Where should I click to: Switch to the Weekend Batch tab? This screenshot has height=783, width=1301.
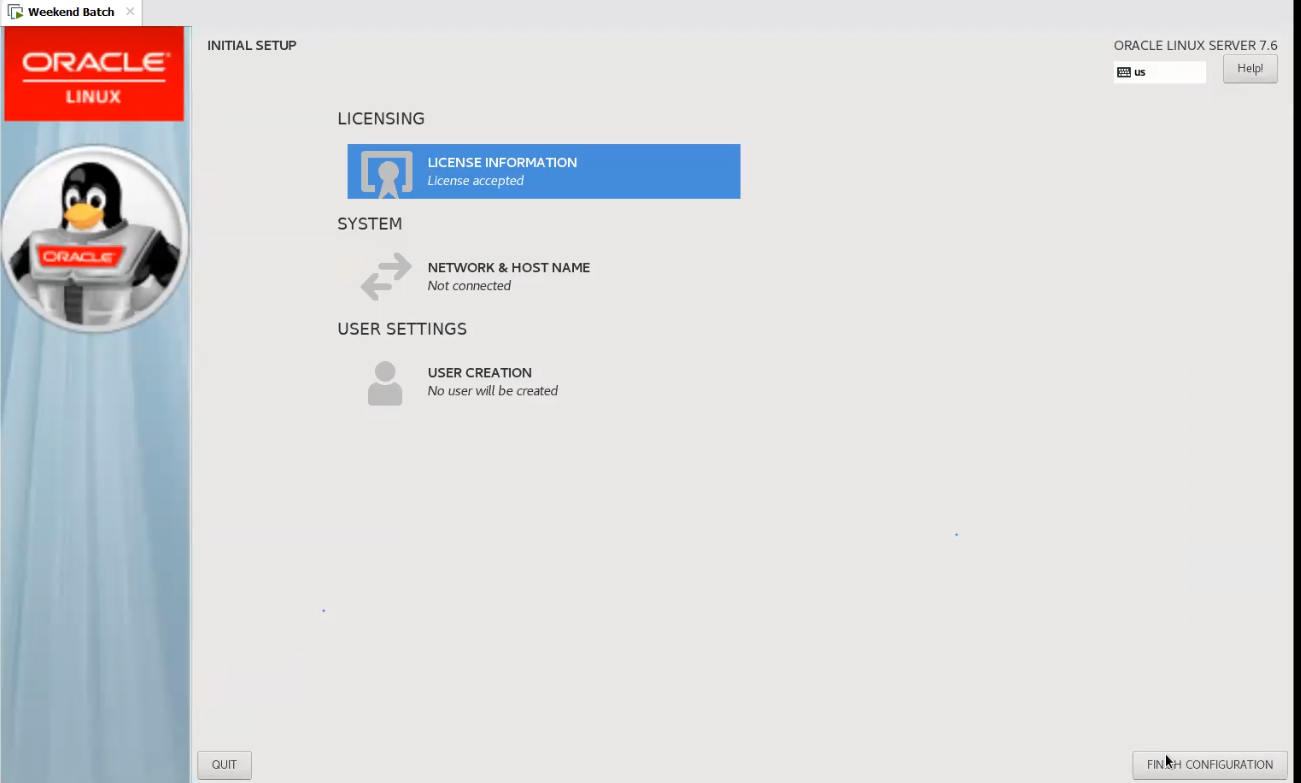tap(71, 12)
